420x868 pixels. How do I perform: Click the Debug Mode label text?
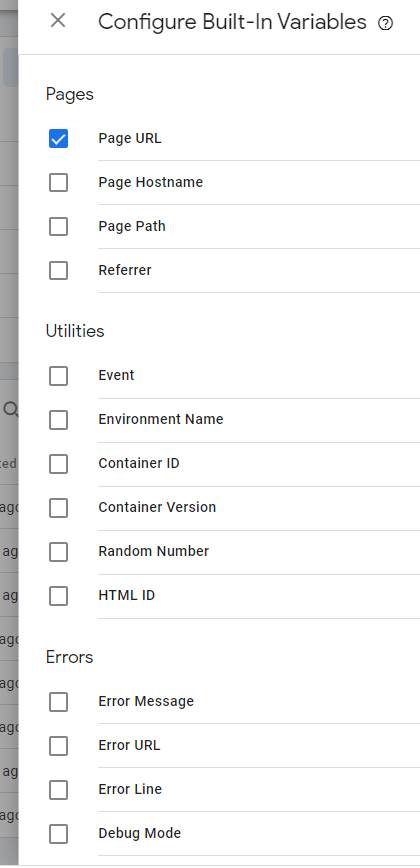pyautogui.click(x=139, y=833)
